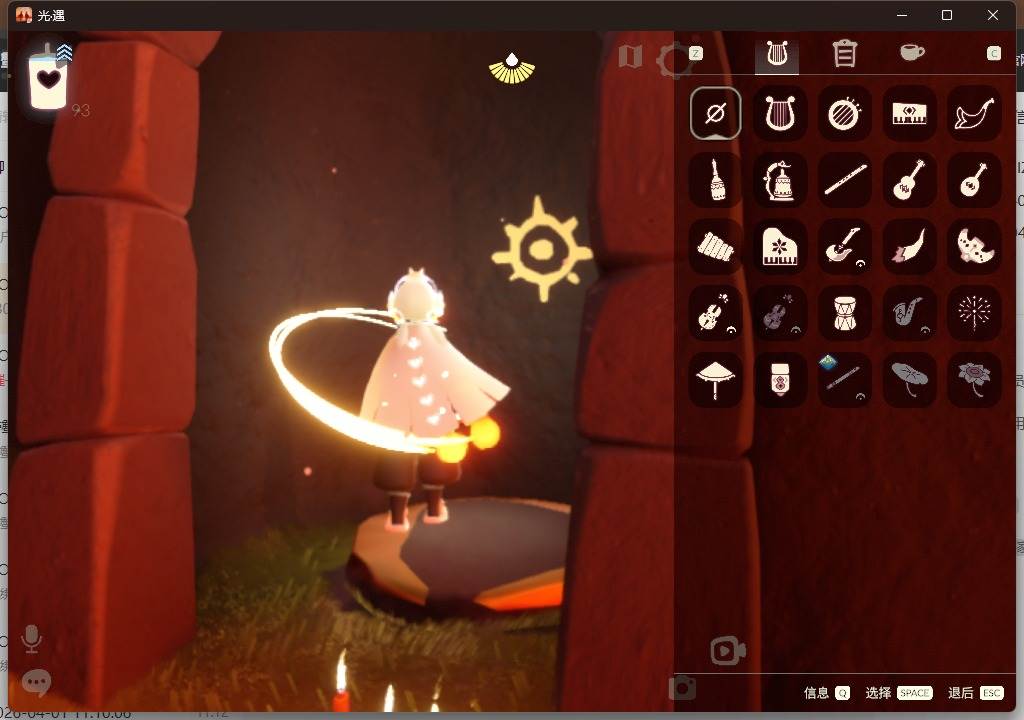The height and width of the screenshot is (720, 1024).
Task: Open the chat speech bubble
Action: coord(37,683)
